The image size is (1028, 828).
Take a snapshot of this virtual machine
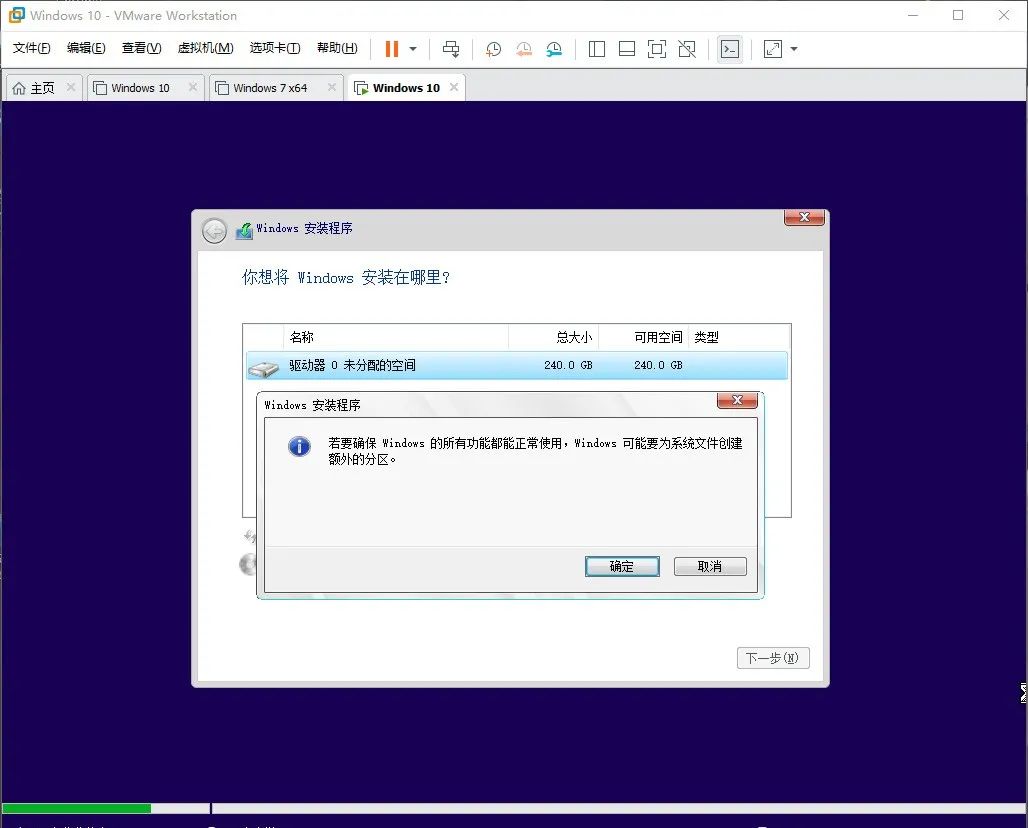coord(492,48)
